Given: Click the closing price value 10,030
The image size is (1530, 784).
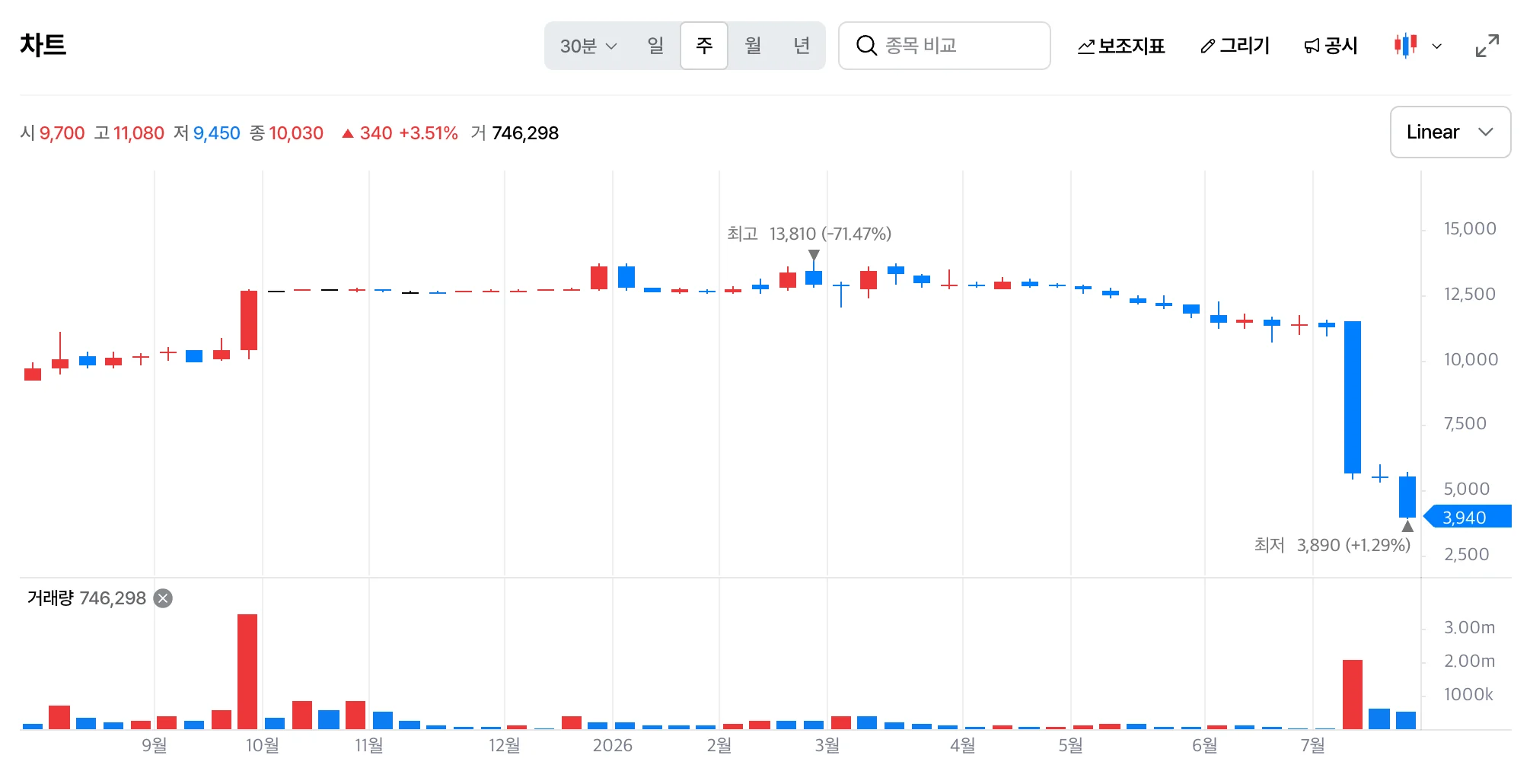Looking at the screenshot, I should 296,133.
